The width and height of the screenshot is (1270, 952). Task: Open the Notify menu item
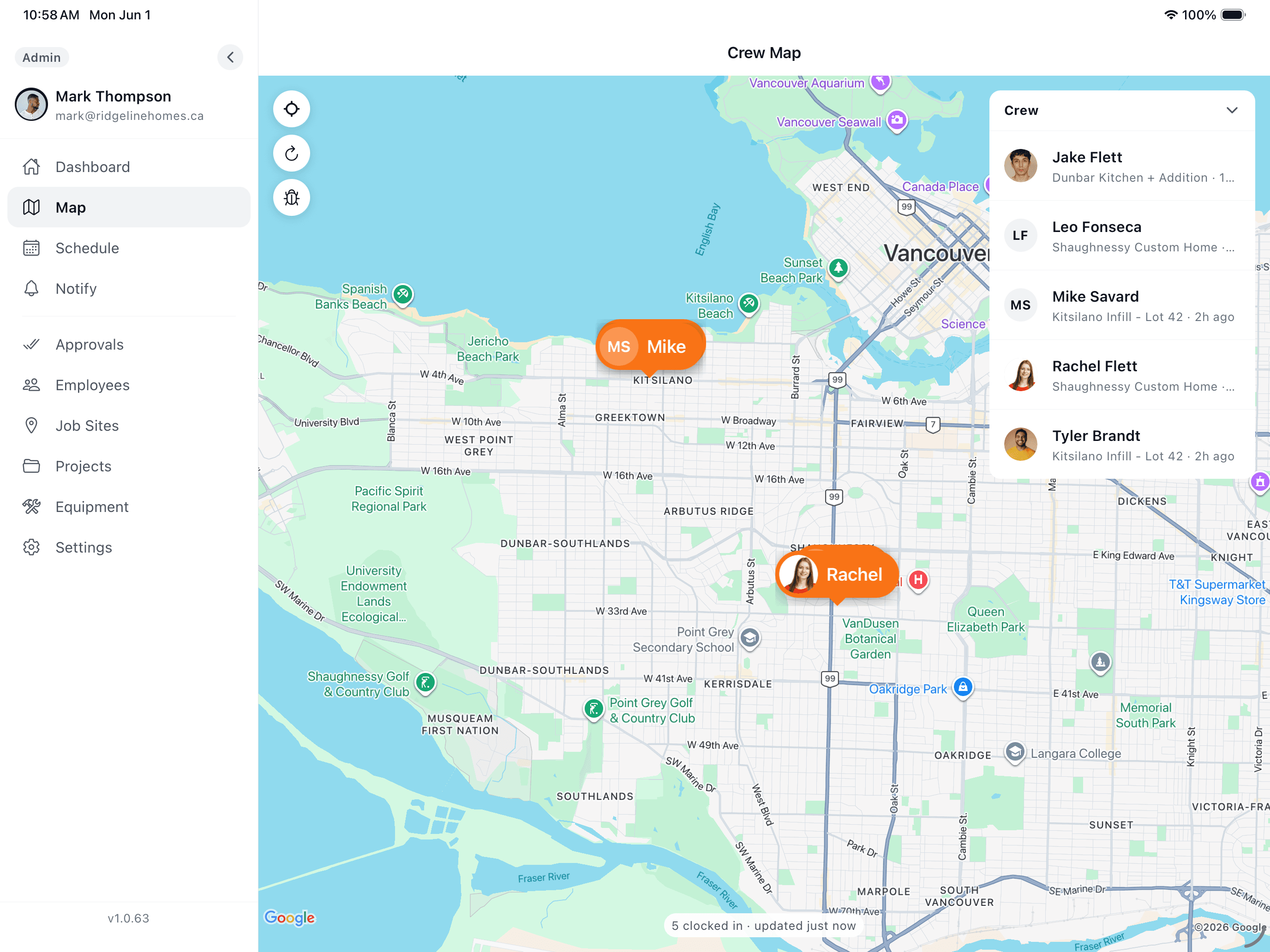pyautogui.click(x=129, y=289)
